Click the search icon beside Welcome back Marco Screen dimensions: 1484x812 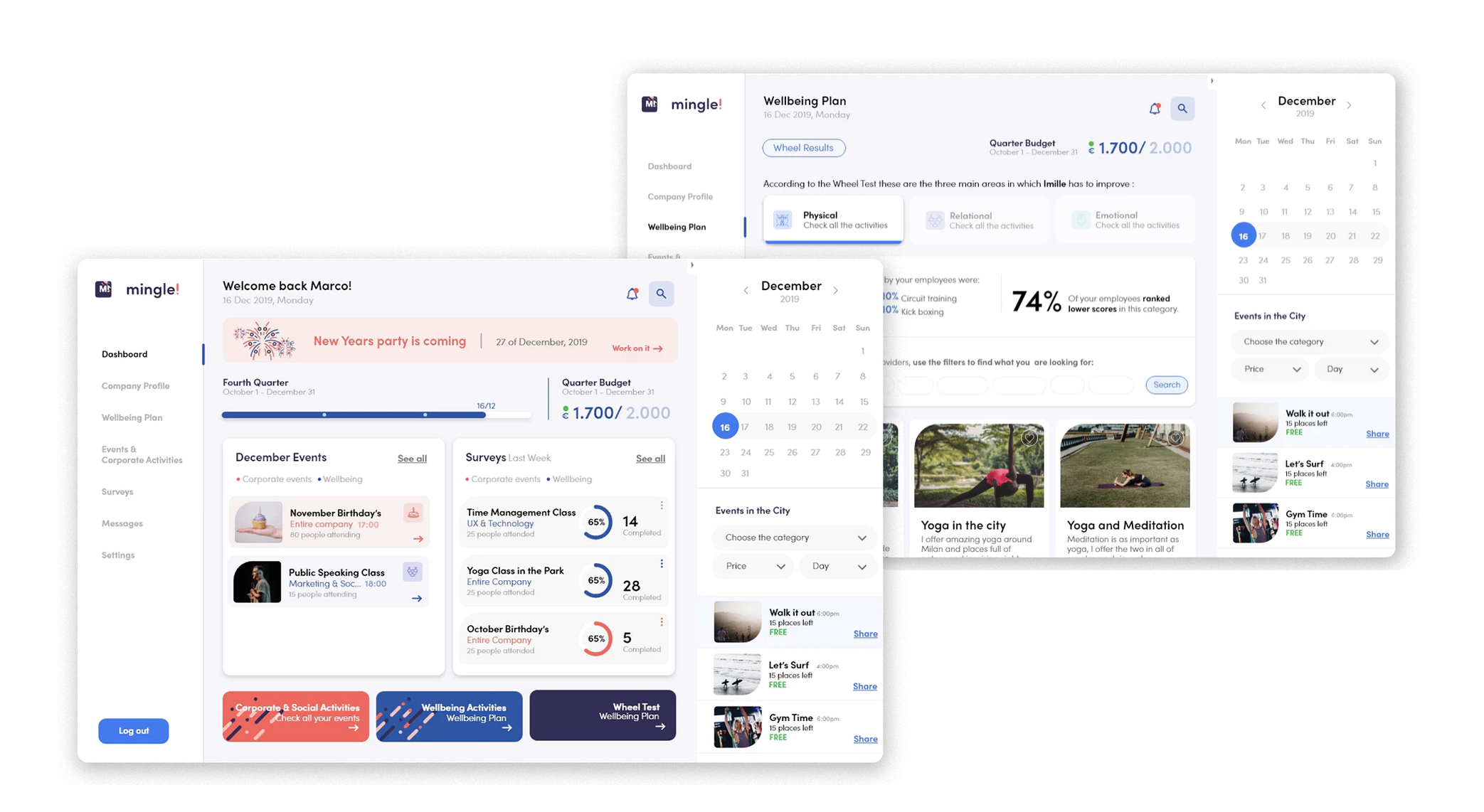[x=661, y=294]
